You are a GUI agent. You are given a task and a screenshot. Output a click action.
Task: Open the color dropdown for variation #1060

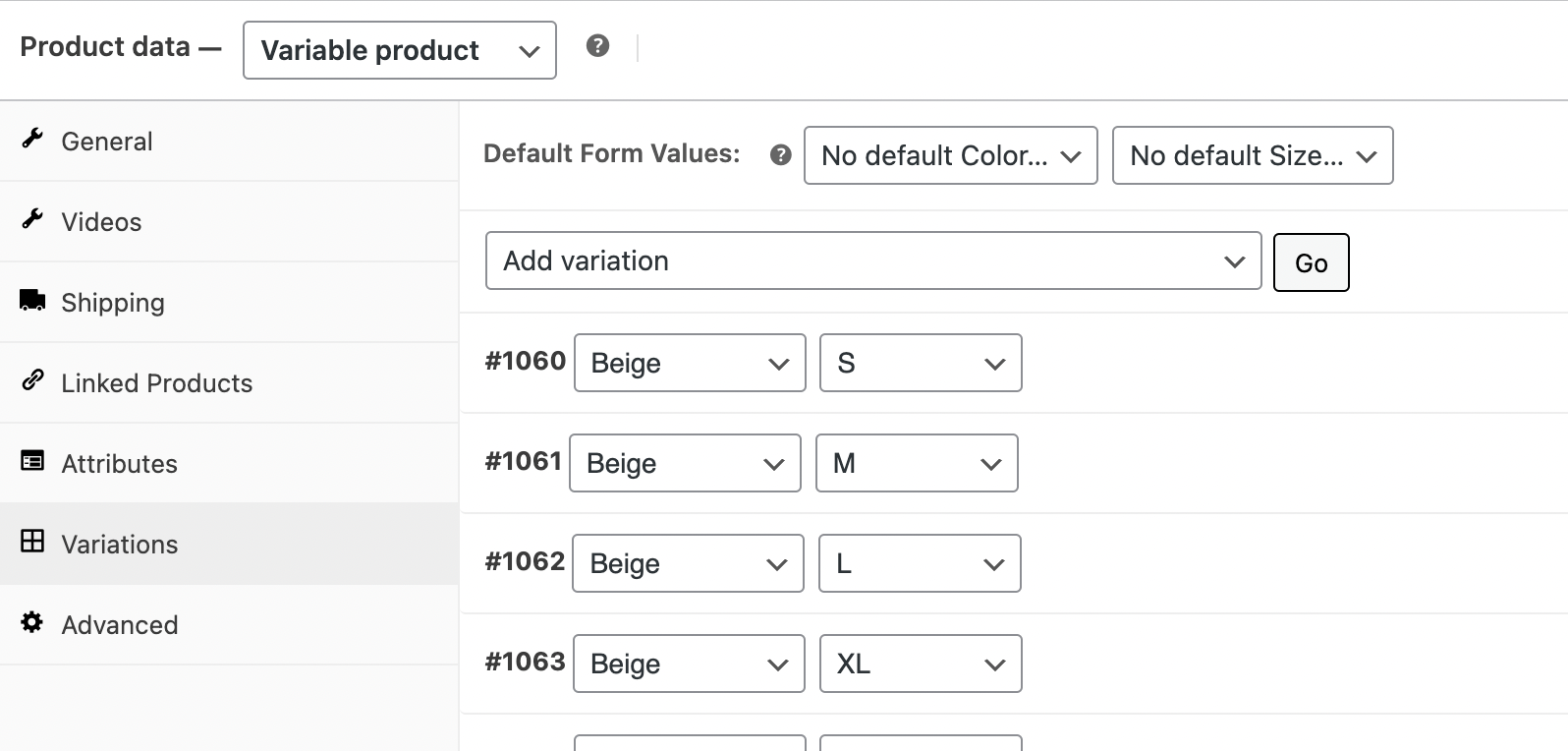click(690, 363)
